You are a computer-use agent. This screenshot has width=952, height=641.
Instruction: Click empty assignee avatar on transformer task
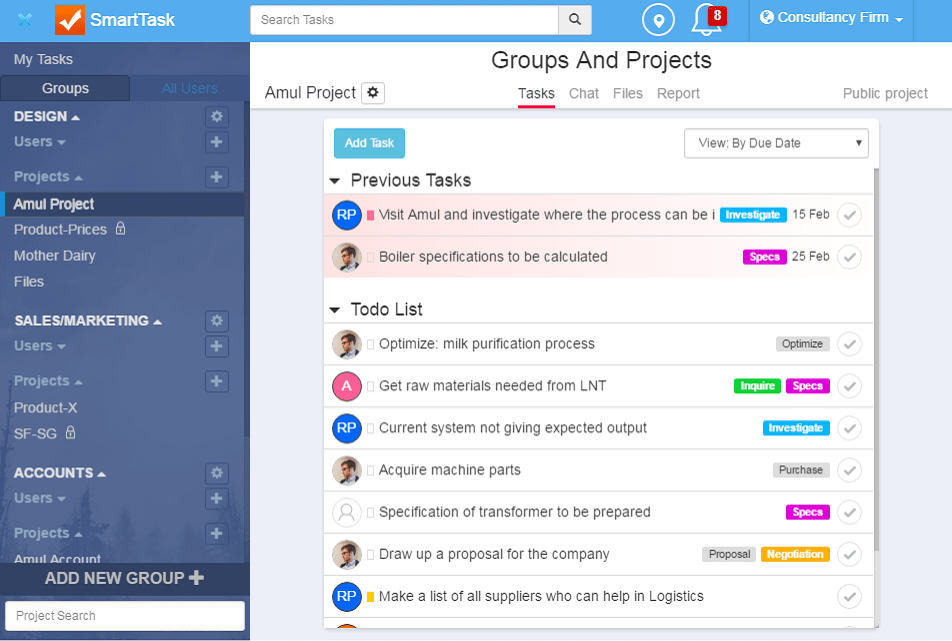(347, 512)
